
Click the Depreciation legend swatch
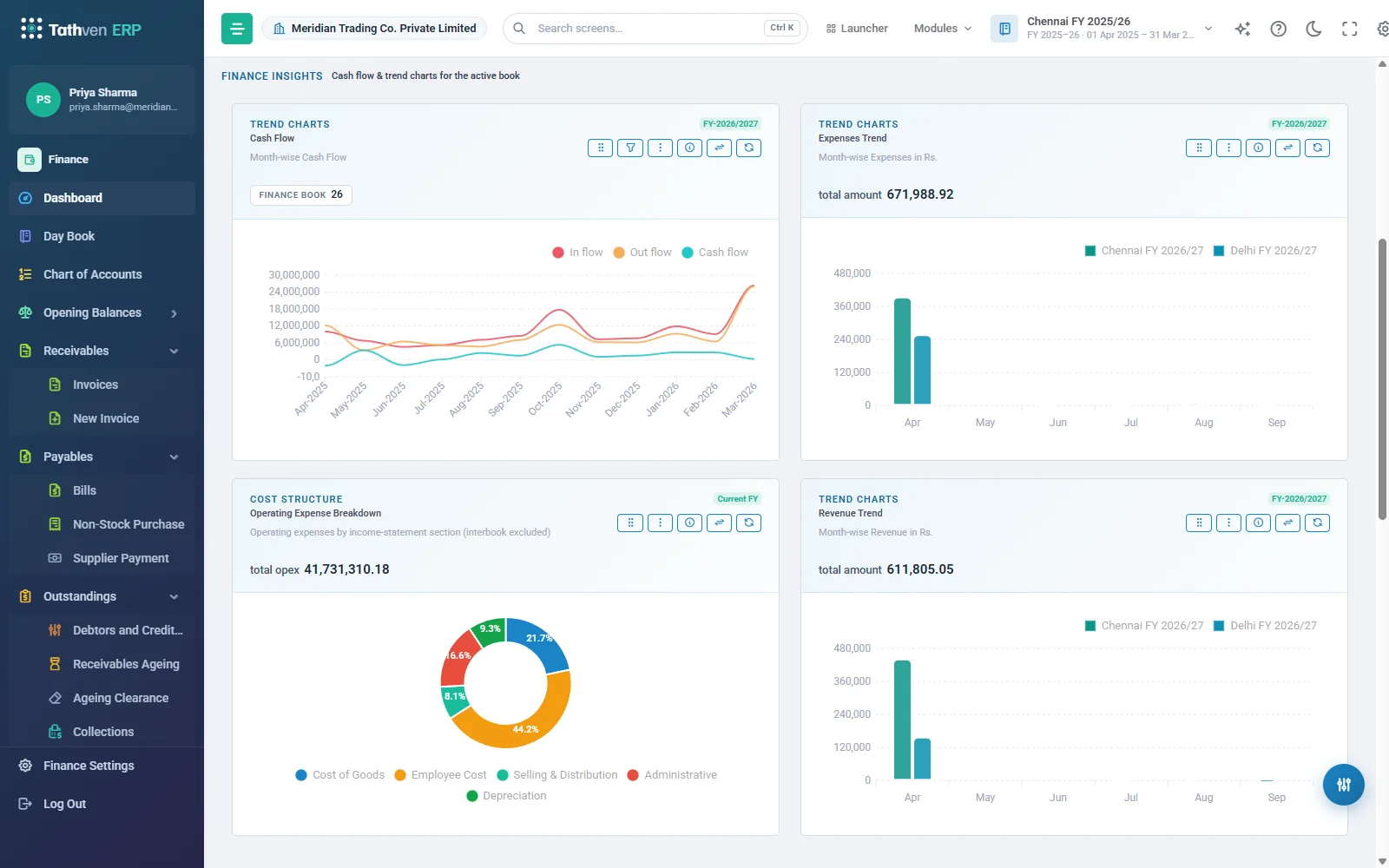pos(472,796)
